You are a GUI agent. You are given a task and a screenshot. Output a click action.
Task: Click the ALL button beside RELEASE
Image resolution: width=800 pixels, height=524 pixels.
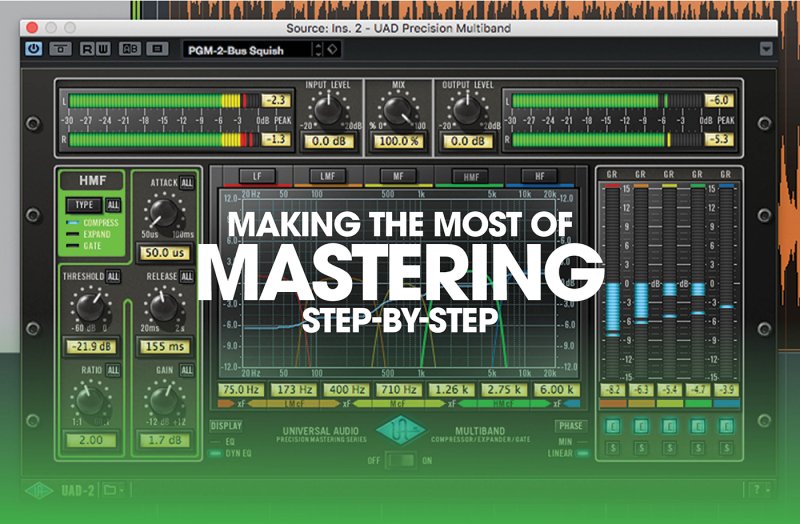click(187, 277)
